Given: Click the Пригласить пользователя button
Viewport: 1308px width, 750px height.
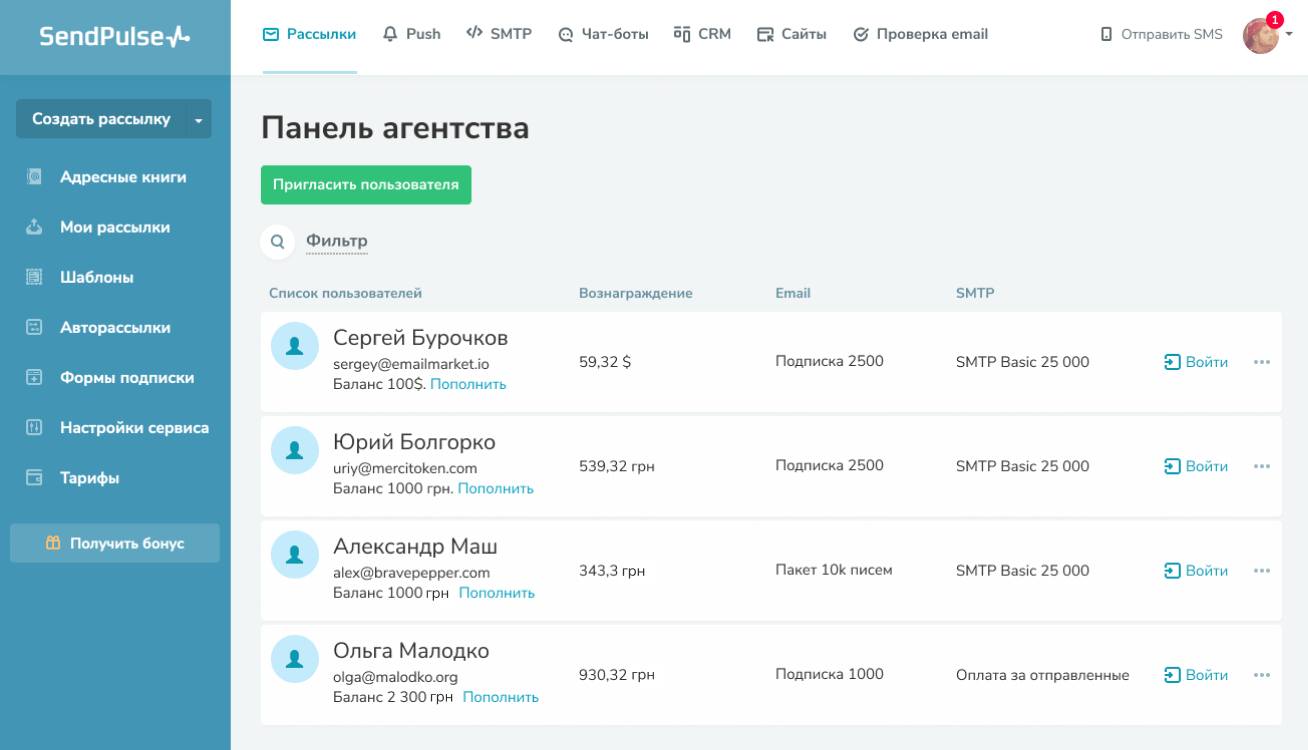Looking at the screenshot, I should tap(366, 185).
